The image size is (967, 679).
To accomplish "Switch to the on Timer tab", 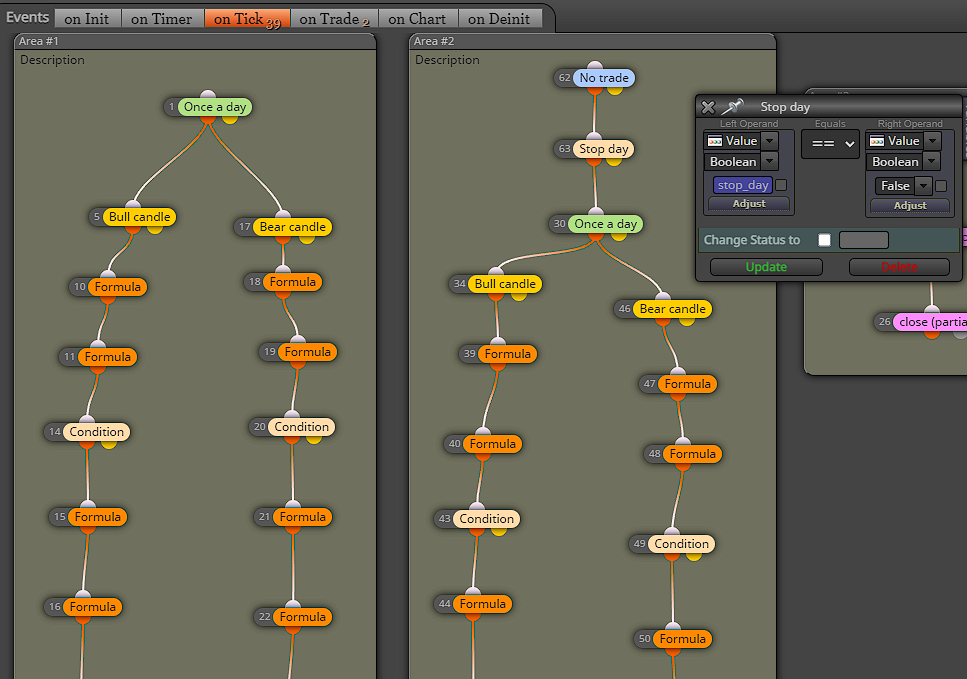I will (x=162, y=19).
